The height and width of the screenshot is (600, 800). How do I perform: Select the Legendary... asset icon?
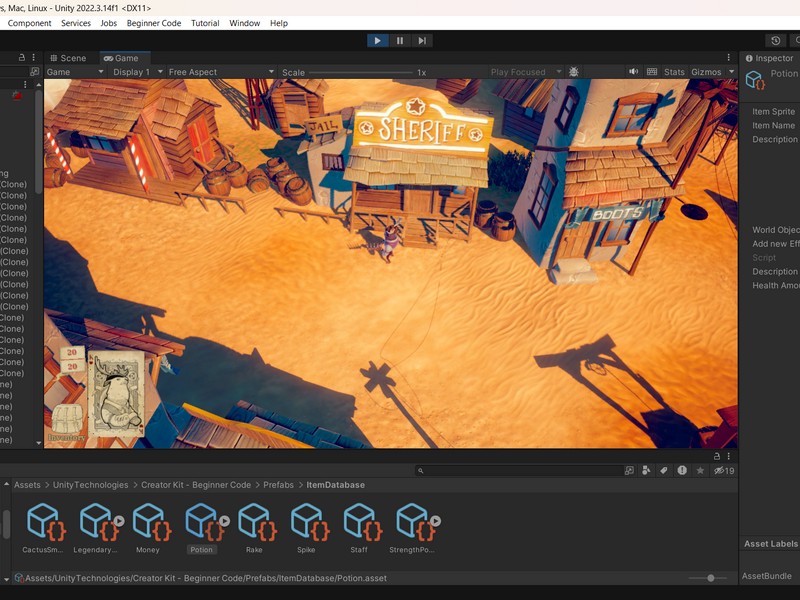[x=98, y=522]
